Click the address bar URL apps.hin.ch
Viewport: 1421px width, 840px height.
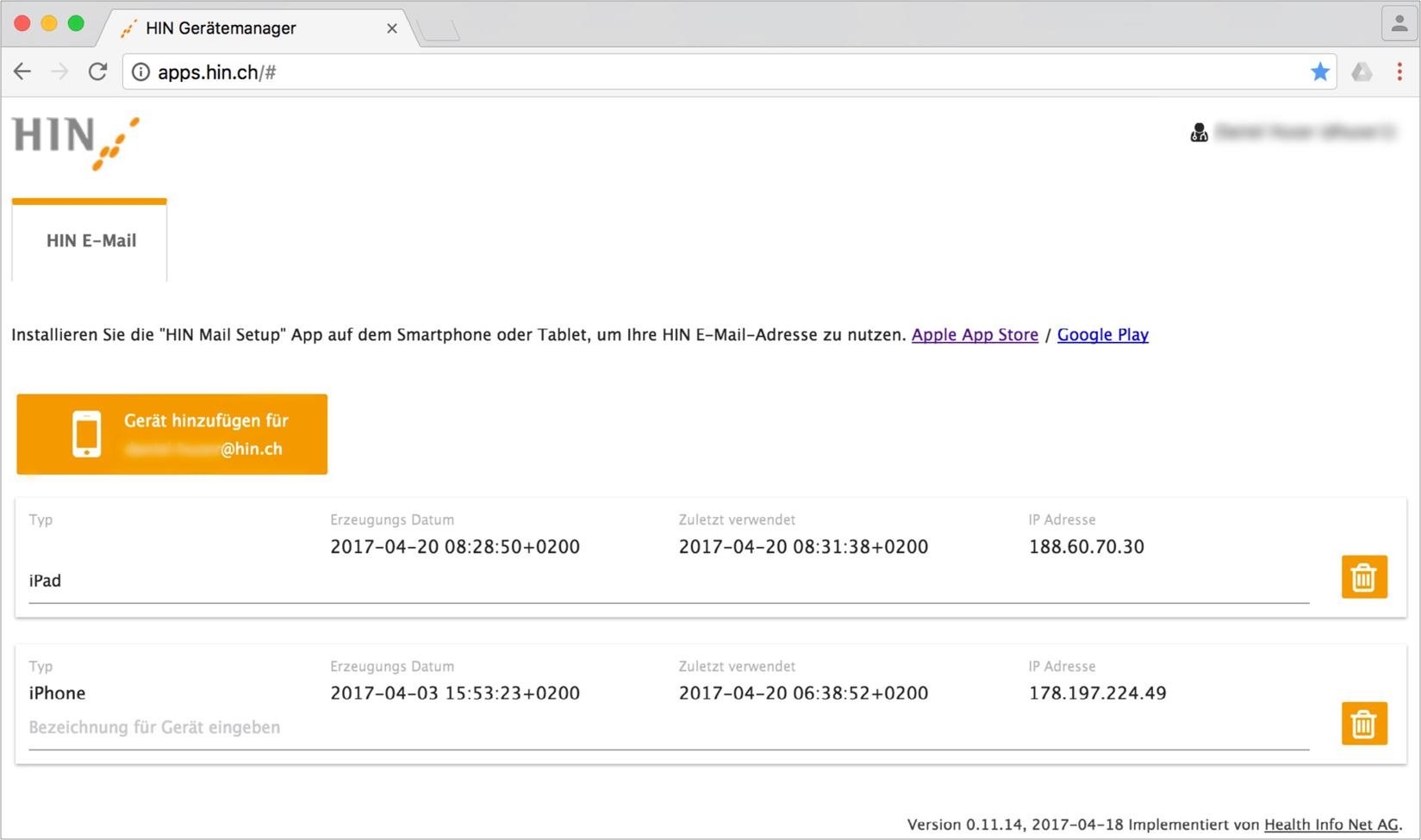click(216, 72)
